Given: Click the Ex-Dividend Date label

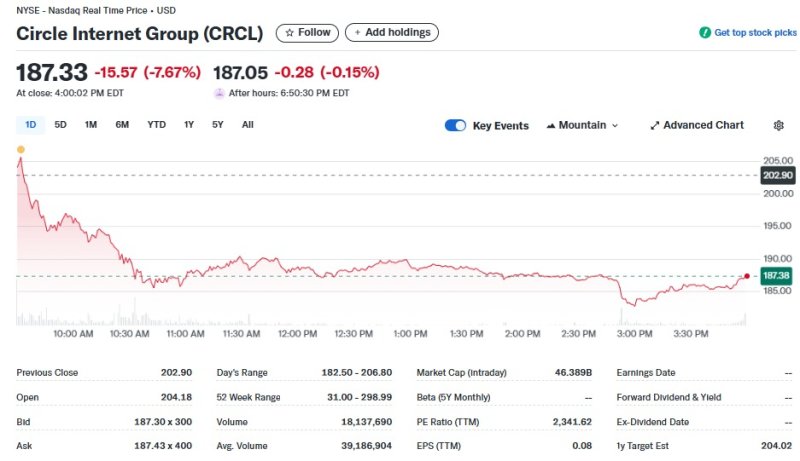Looking at the screenshot, I should click(653, 422).
